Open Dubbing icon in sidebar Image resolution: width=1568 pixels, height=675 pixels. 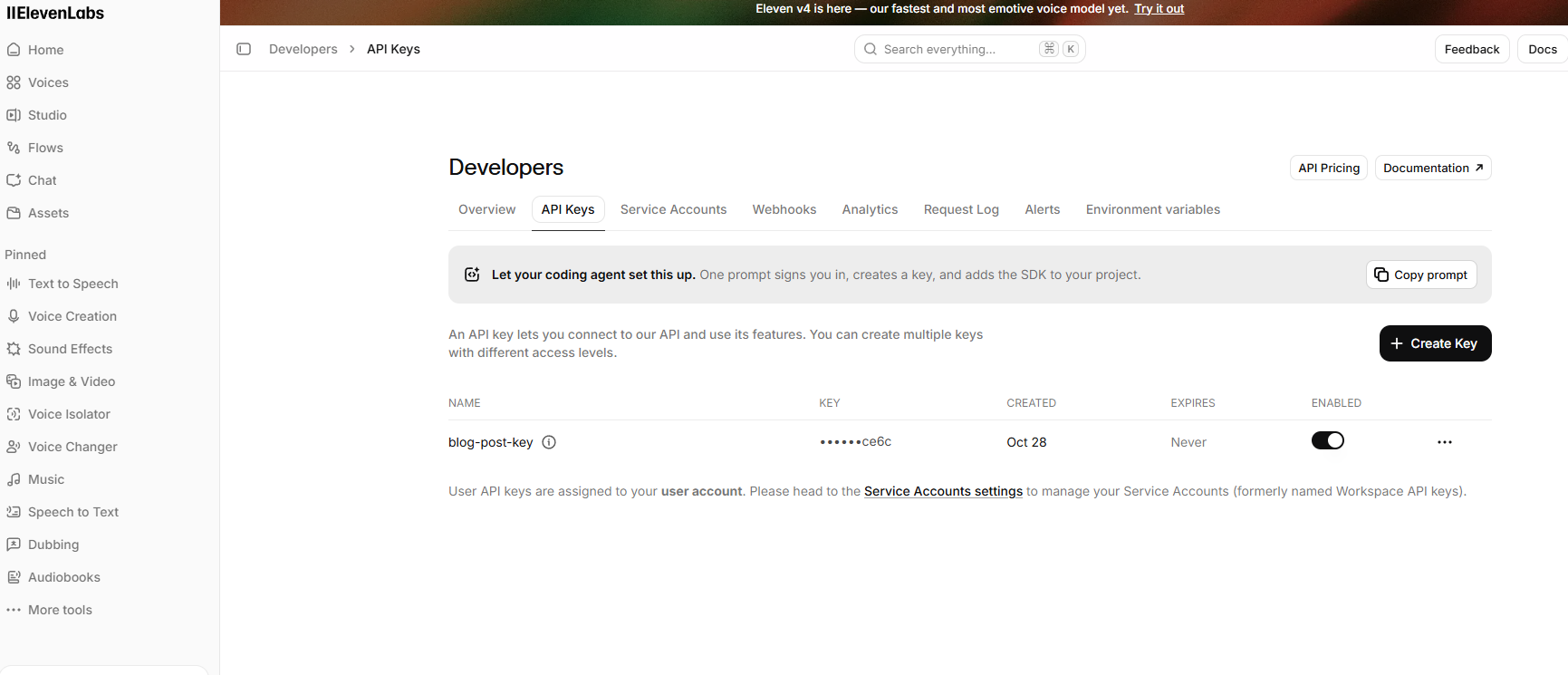tap(14, 545)
